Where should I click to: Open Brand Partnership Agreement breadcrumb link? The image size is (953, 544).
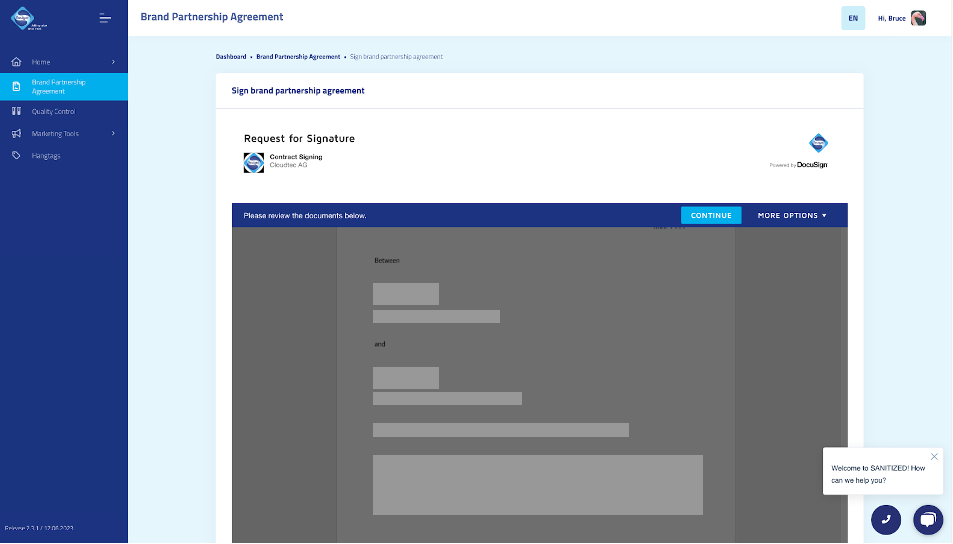click(298, 57)
